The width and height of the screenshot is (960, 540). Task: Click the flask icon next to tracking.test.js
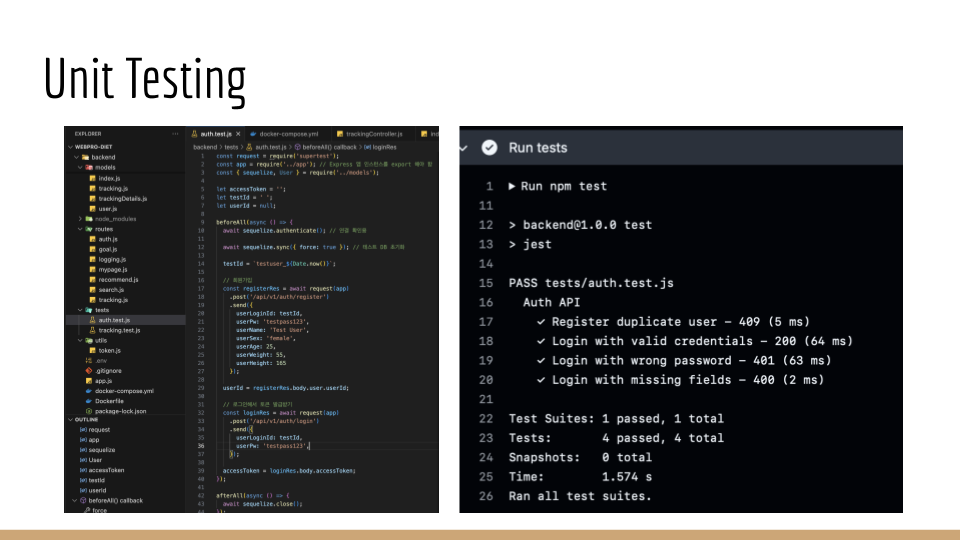92,330
